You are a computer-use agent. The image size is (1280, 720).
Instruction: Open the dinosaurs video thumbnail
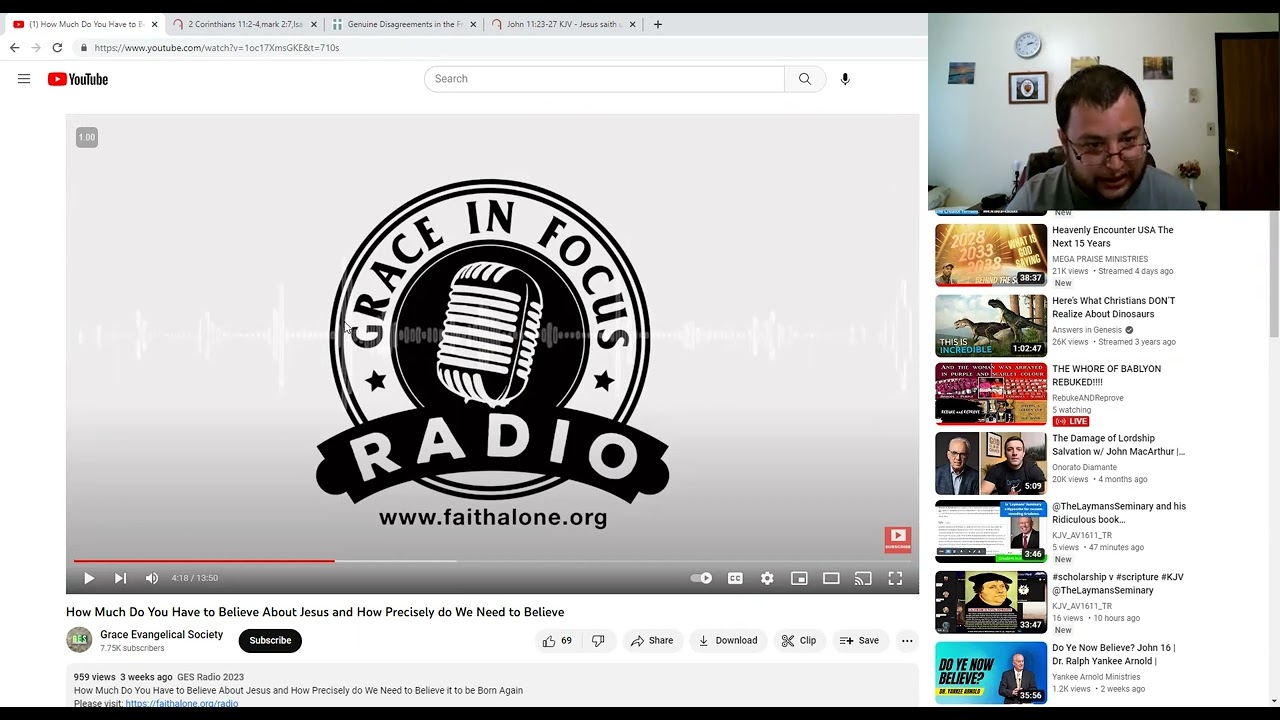(991, 326)
